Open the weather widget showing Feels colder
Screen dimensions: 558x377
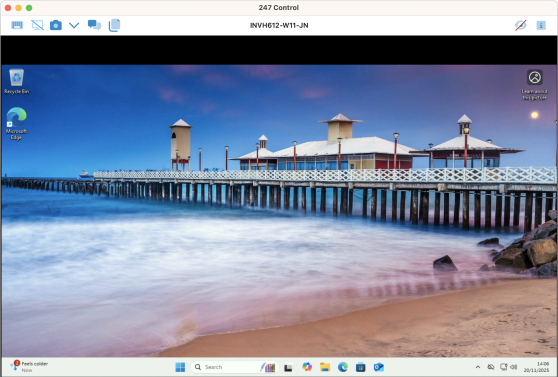tap(29, 367)
